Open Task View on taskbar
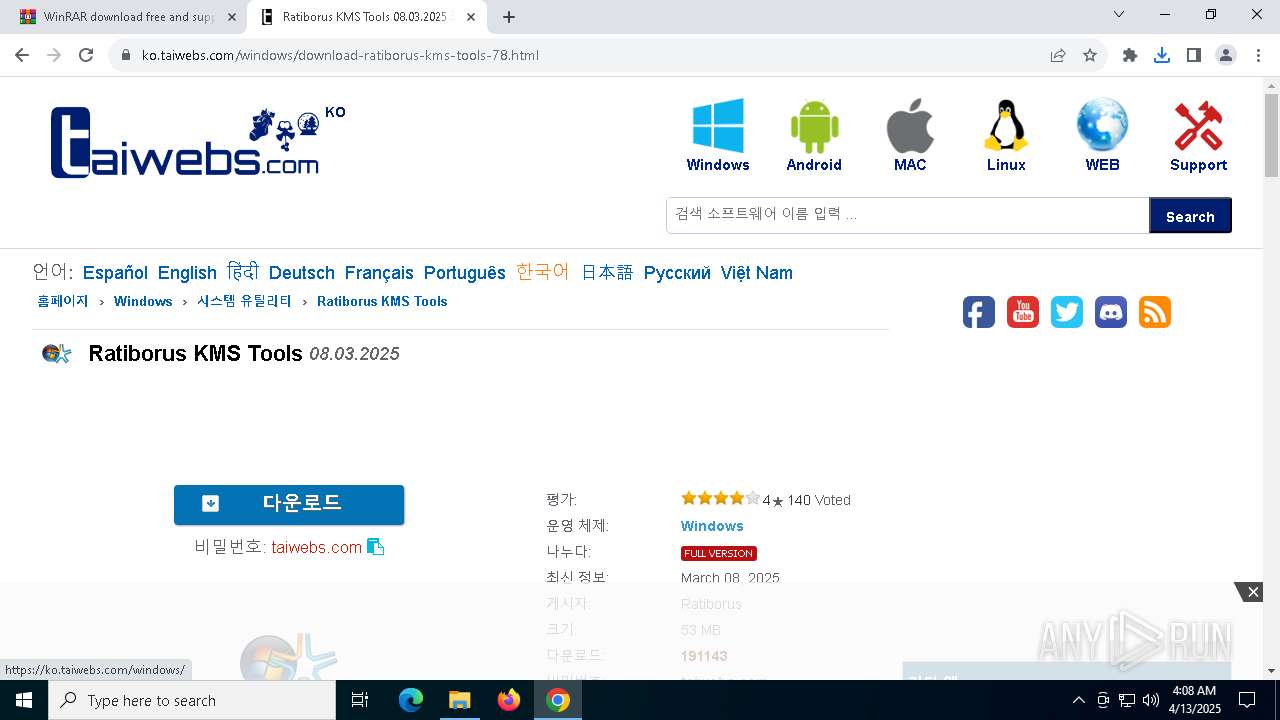Screen dimensions: 1280x720 pyautogui.click(x=360, y=700)
